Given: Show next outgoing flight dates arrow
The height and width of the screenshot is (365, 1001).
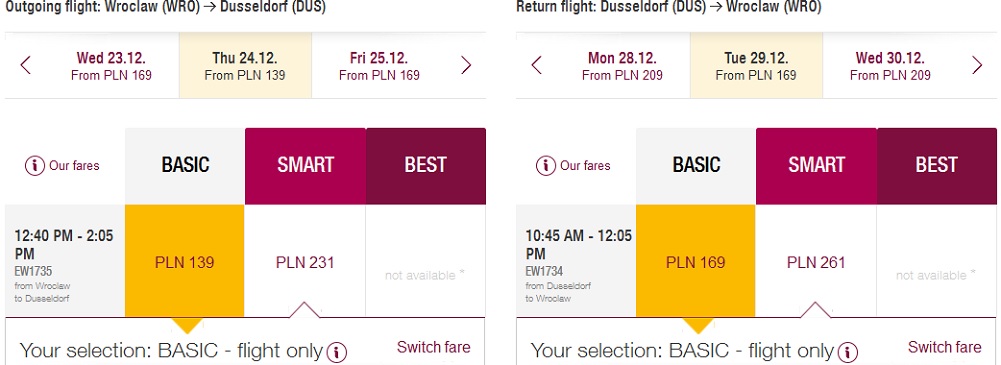Looking at the screenshot, I should pyautogui.click(x=466, y=65).
